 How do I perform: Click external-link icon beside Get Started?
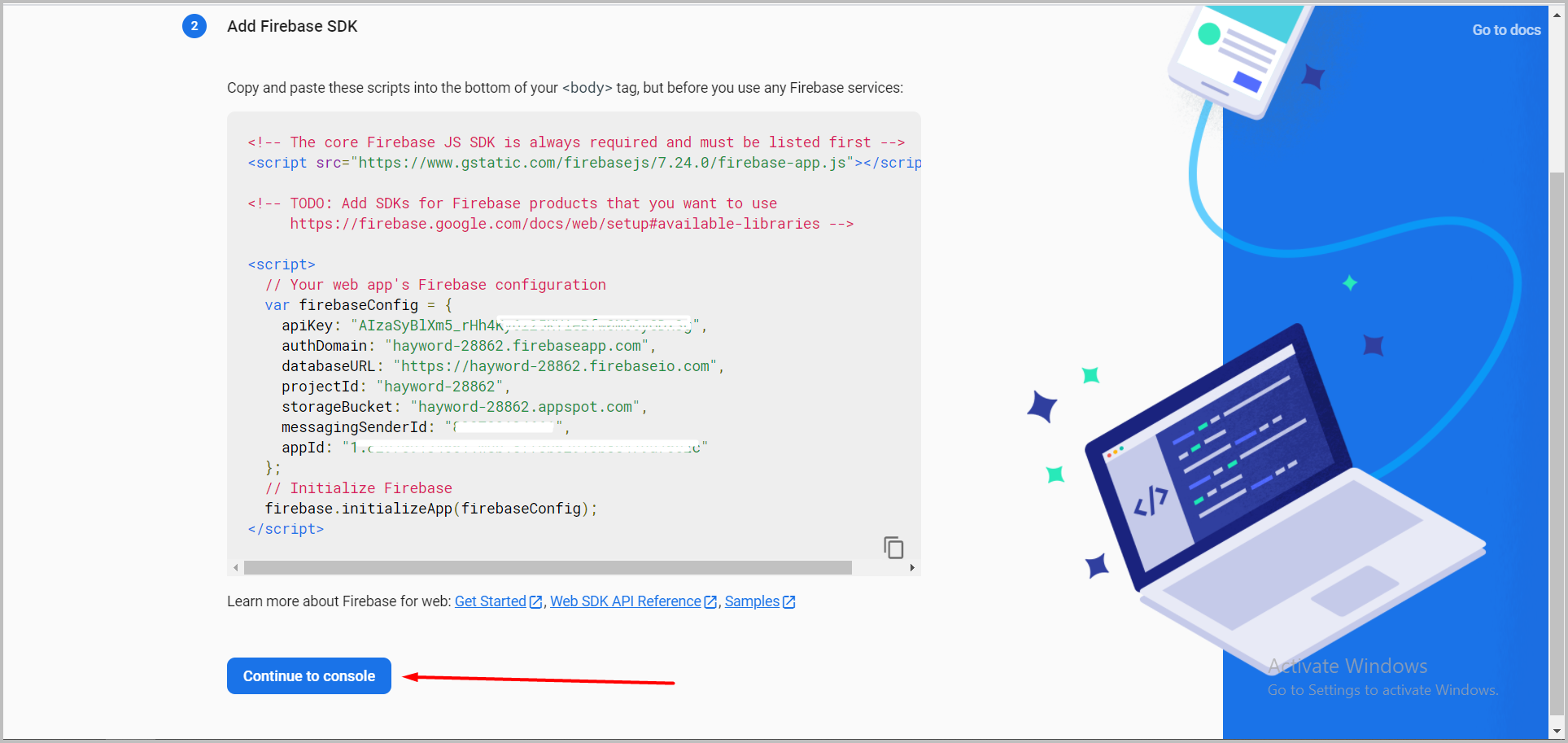coord(536,602)
